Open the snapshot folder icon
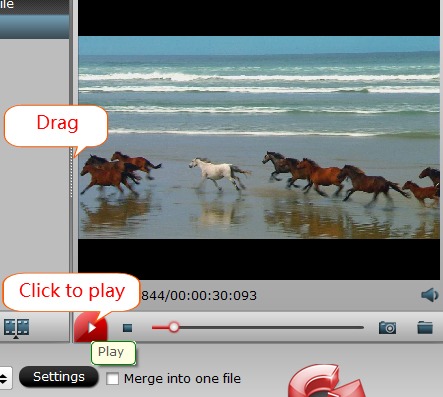443x397 pixels. click(425, 327)
